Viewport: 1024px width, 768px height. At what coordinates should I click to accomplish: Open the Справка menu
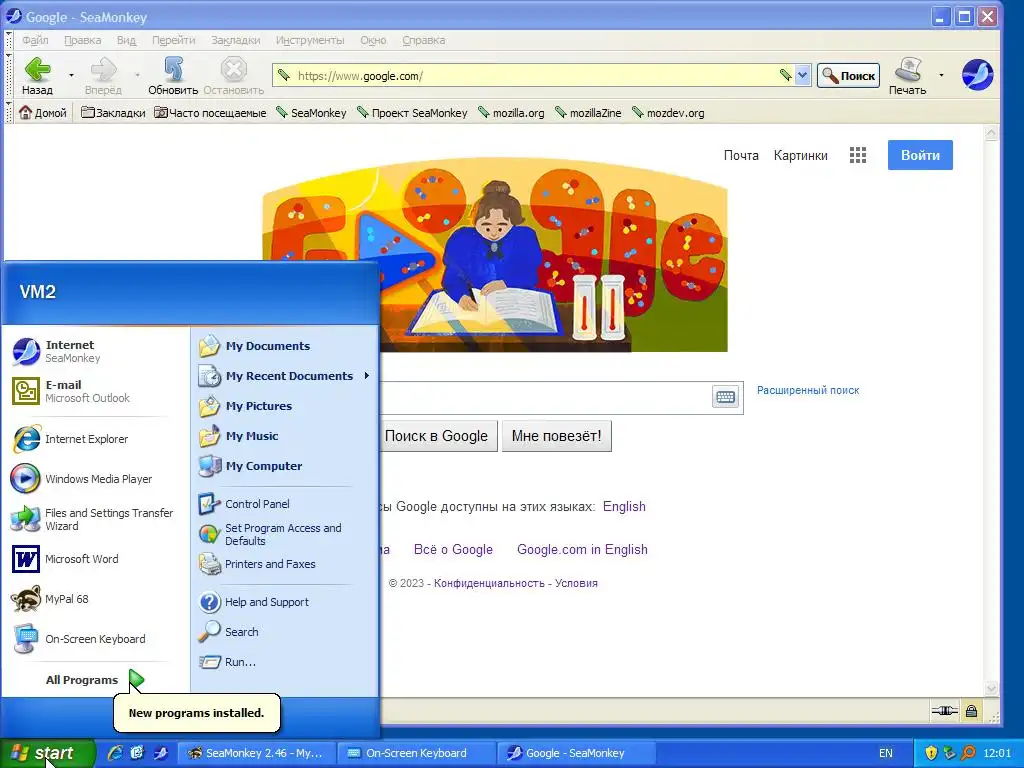(x=424, y=40)
